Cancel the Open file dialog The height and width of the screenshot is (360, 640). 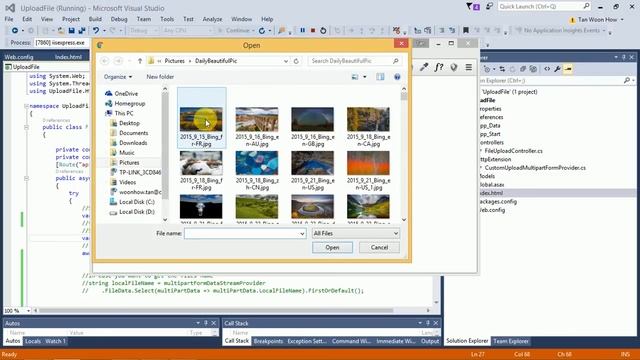379,247
